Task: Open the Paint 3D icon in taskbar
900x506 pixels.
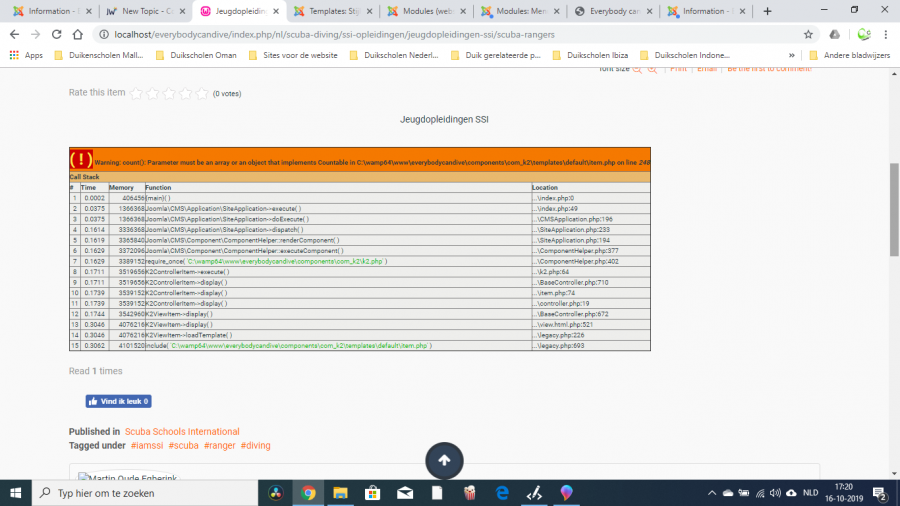Action: (567, 493)
